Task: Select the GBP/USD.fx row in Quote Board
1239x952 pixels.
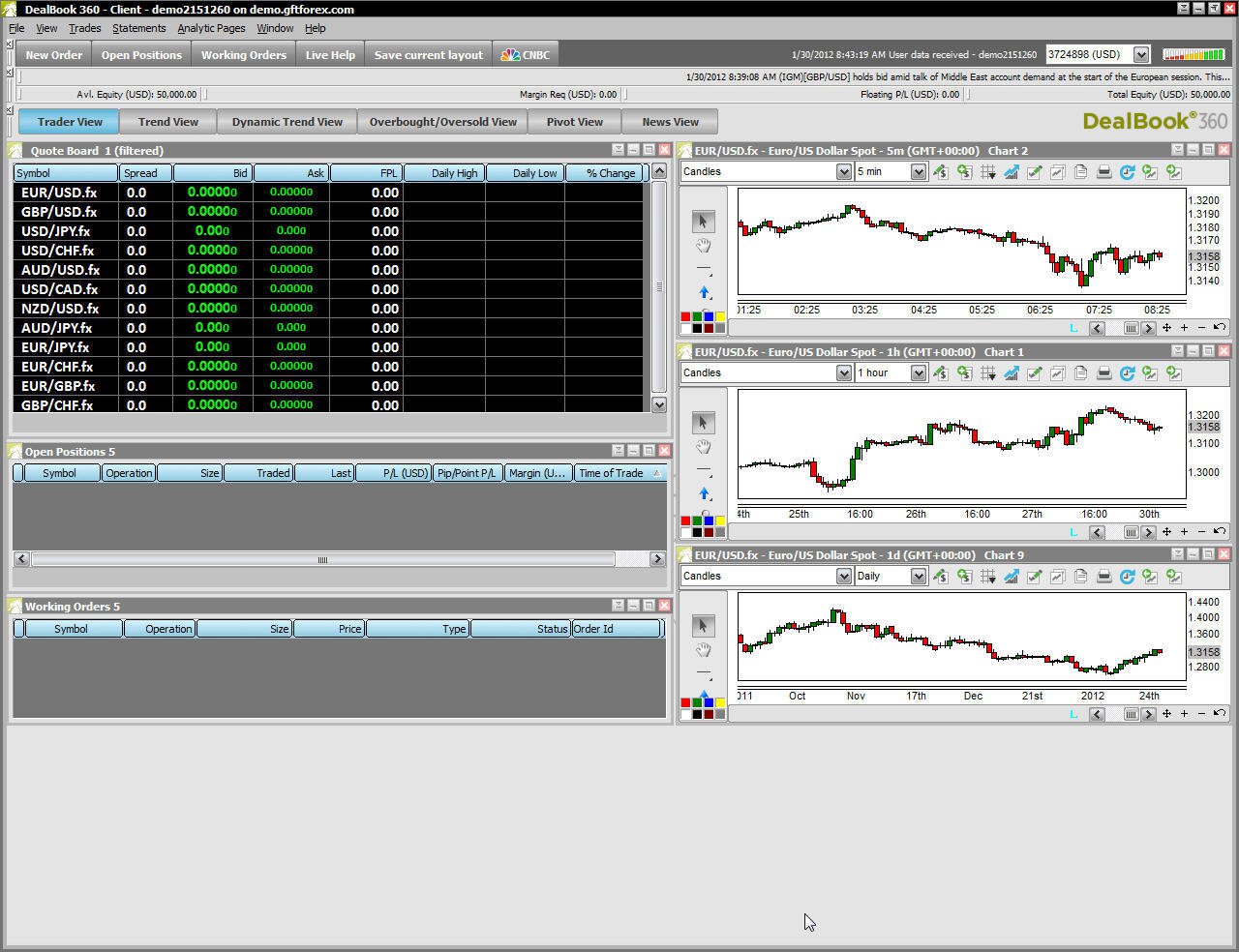Action: coord(329,212)
